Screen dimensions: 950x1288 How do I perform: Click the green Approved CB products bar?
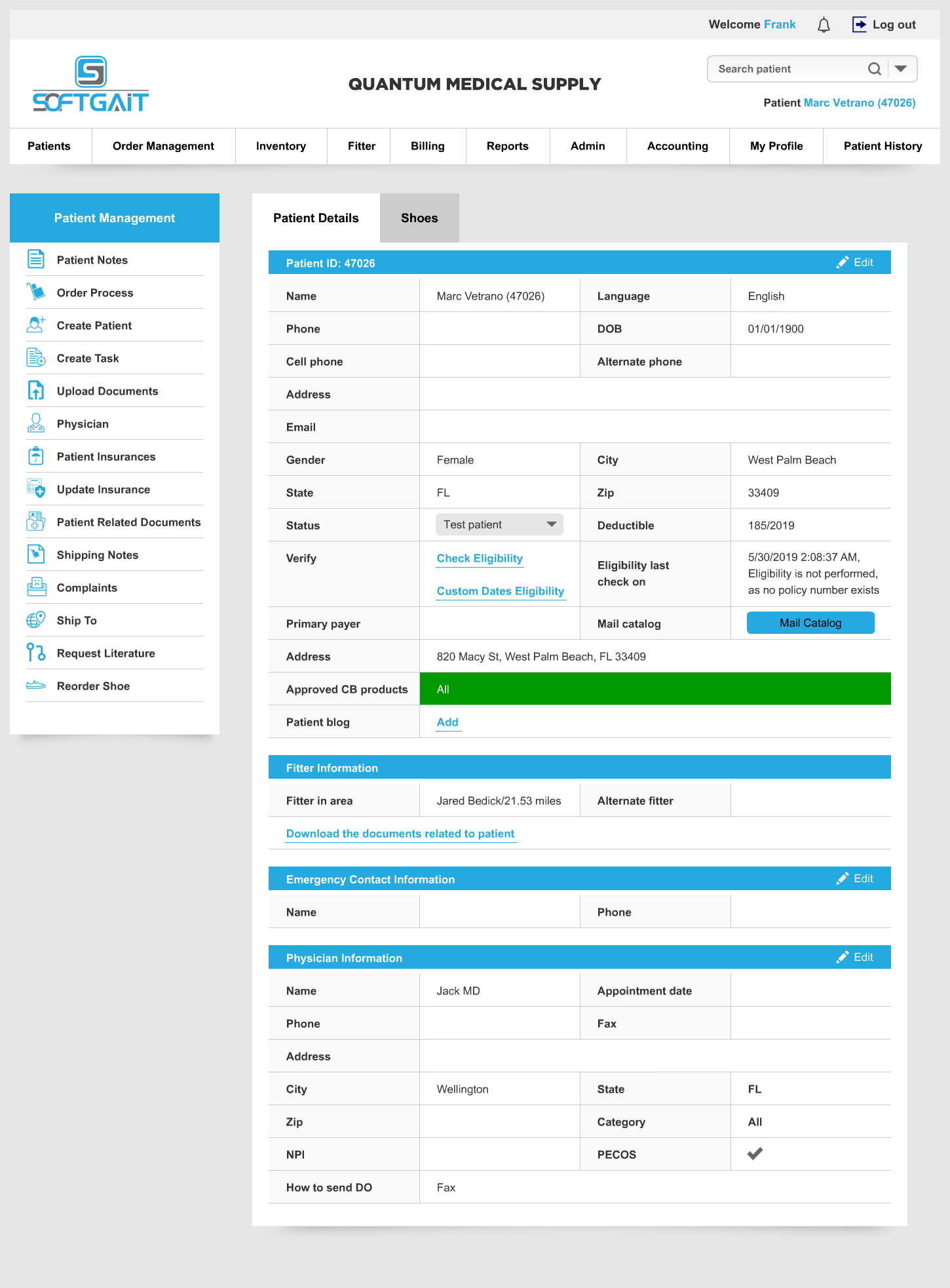tap(655, 689)
